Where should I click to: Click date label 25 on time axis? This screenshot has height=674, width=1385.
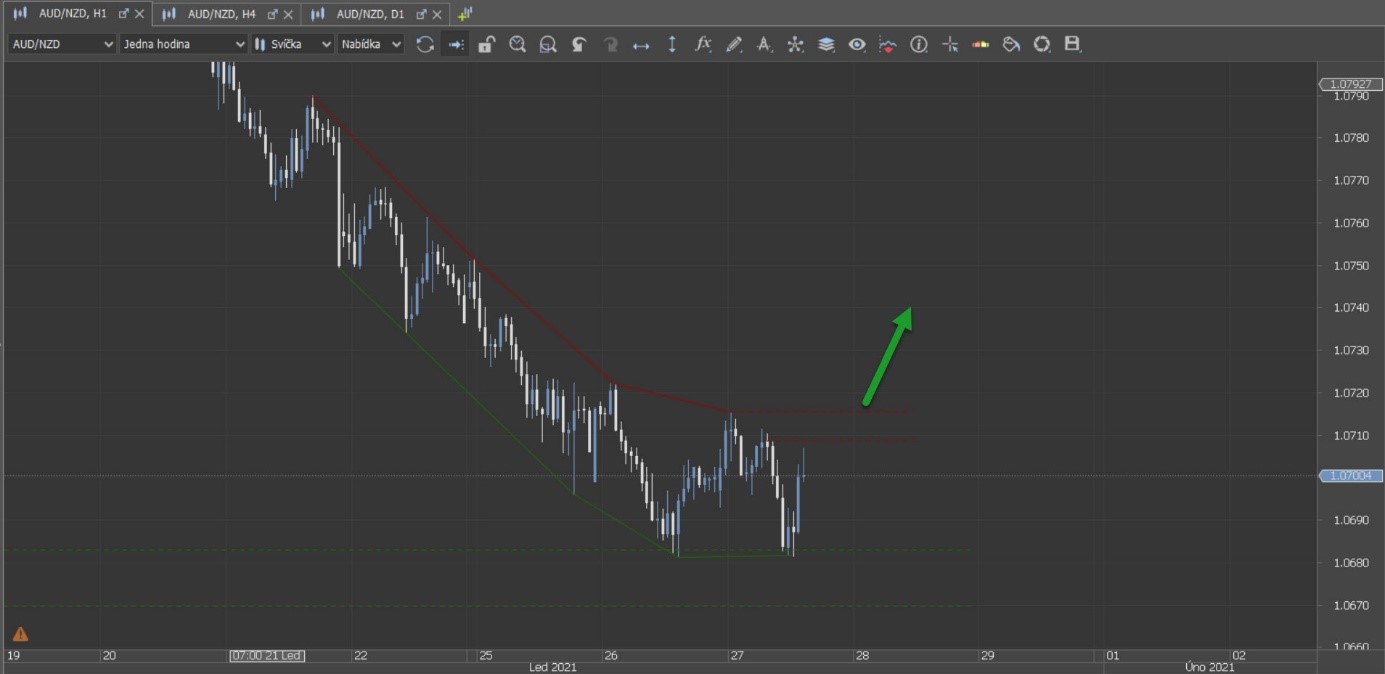(486, 656)
